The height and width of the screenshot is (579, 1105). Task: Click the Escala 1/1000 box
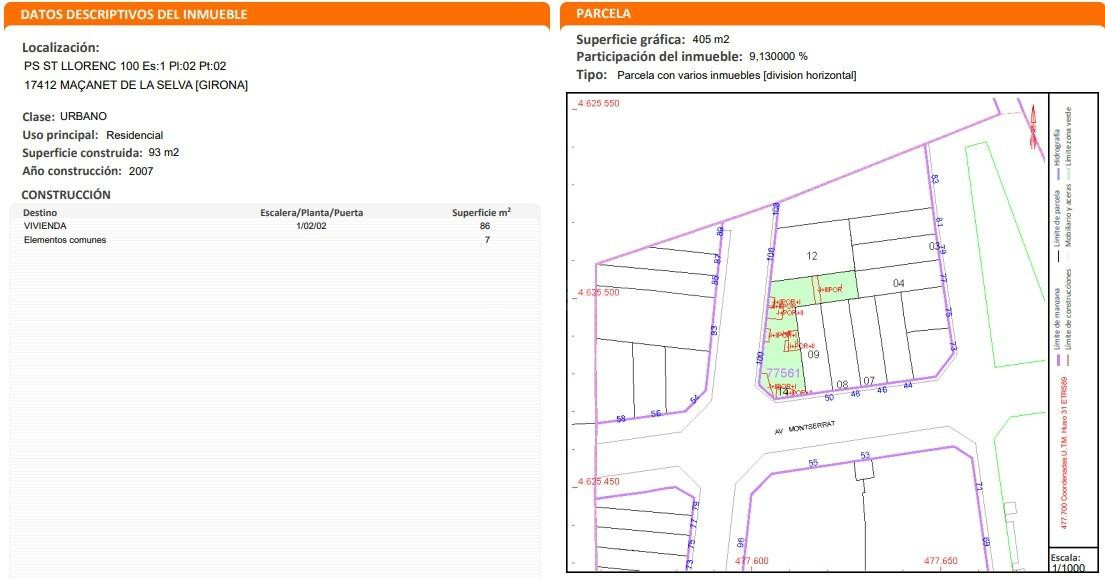[1071, 562]
